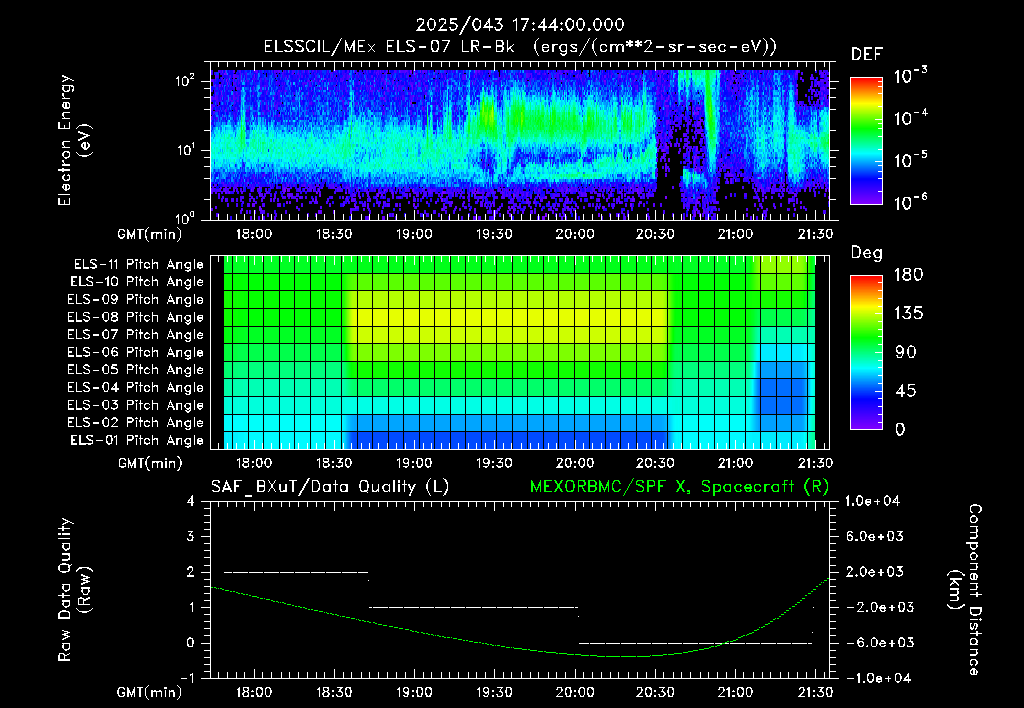Click the Deg pitch angle color bar
This screenshot has width=1024, height=708.
866,352
